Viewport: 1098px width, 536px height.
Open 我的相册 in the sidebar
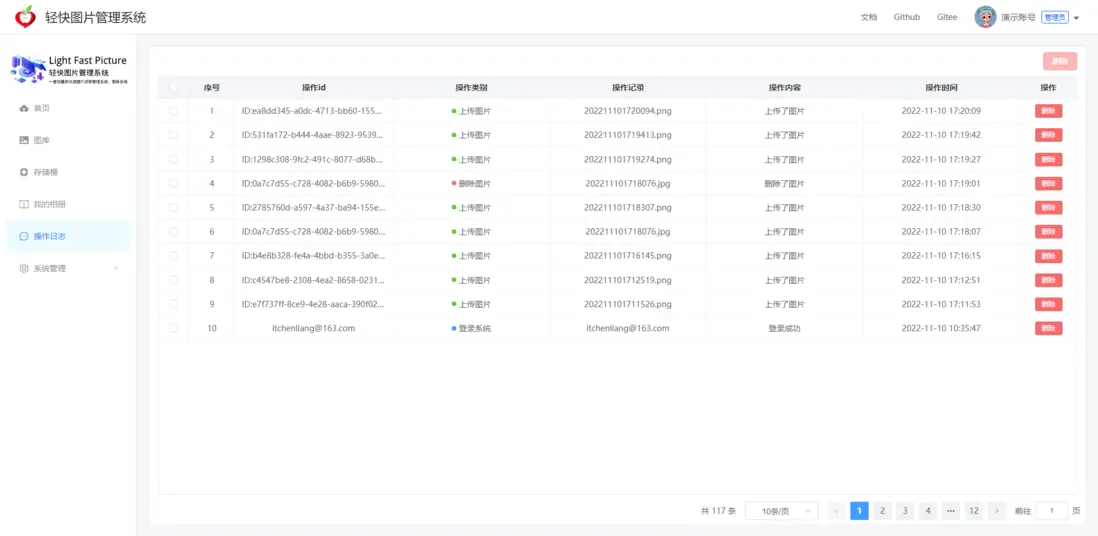[x=68, y=205]
